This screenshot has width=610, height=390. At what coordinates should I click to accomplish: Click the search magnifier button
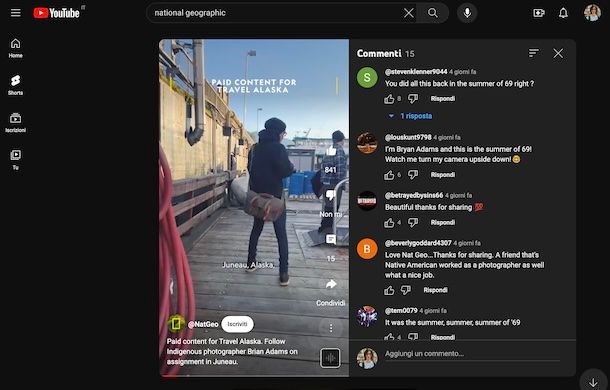(433, 13)
